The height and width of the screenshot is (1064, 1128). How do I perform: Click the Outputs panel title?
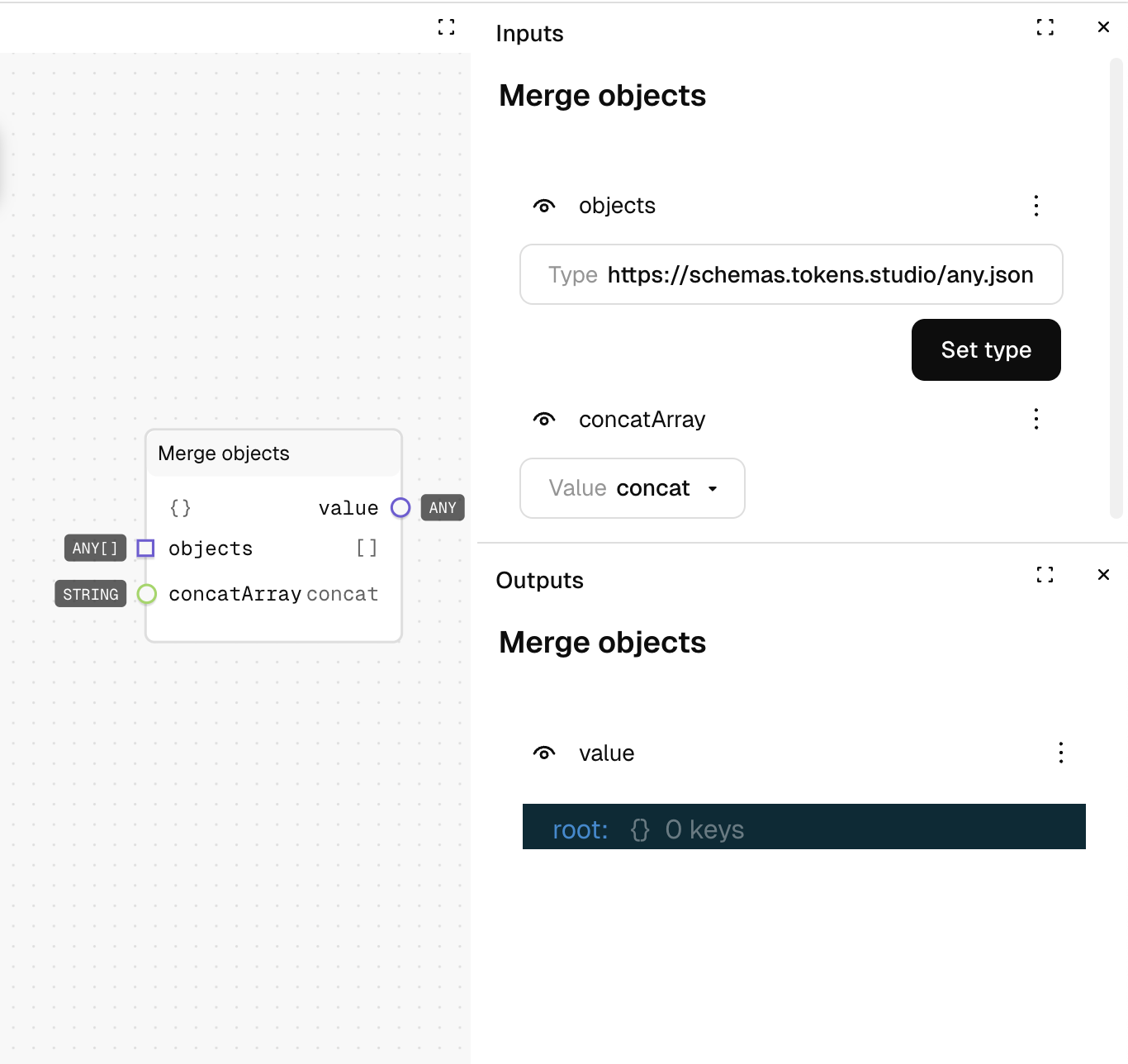[x=539, y=581]
